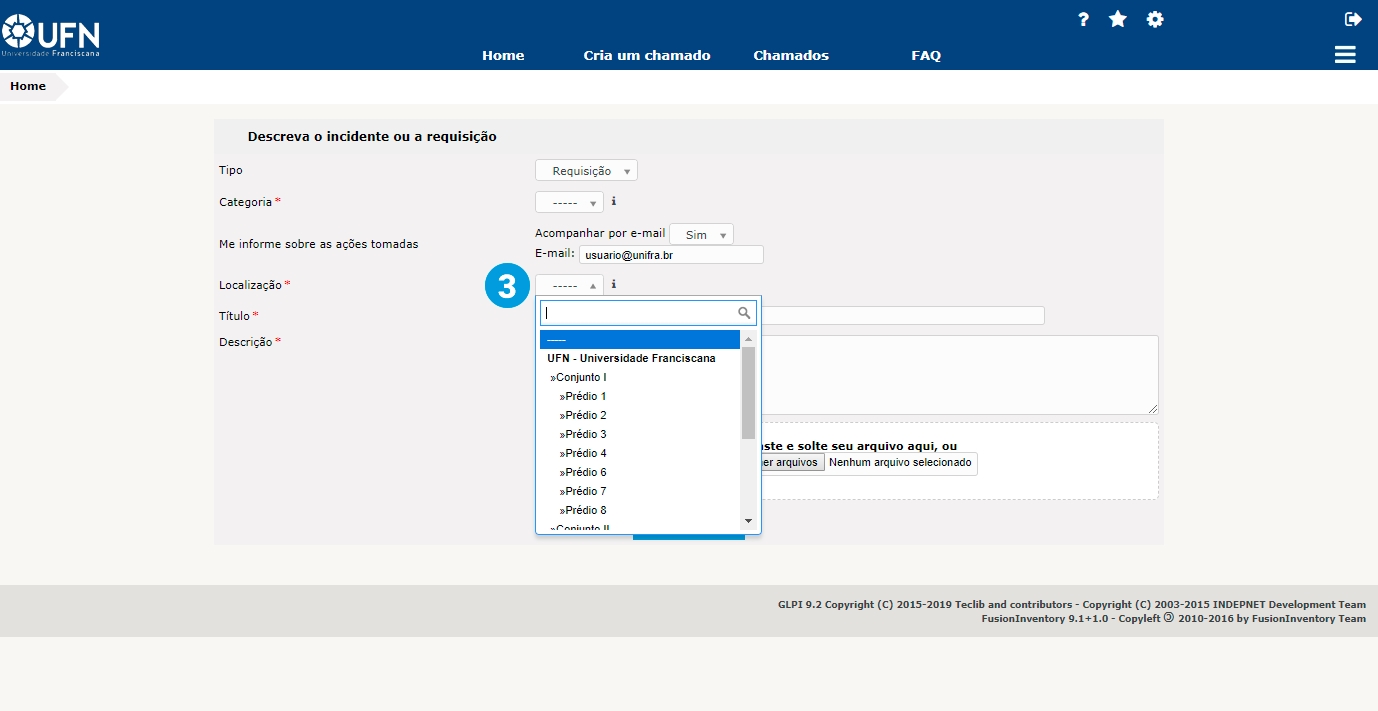
Task: Click the location search field
Action: [x=648, y=313]
